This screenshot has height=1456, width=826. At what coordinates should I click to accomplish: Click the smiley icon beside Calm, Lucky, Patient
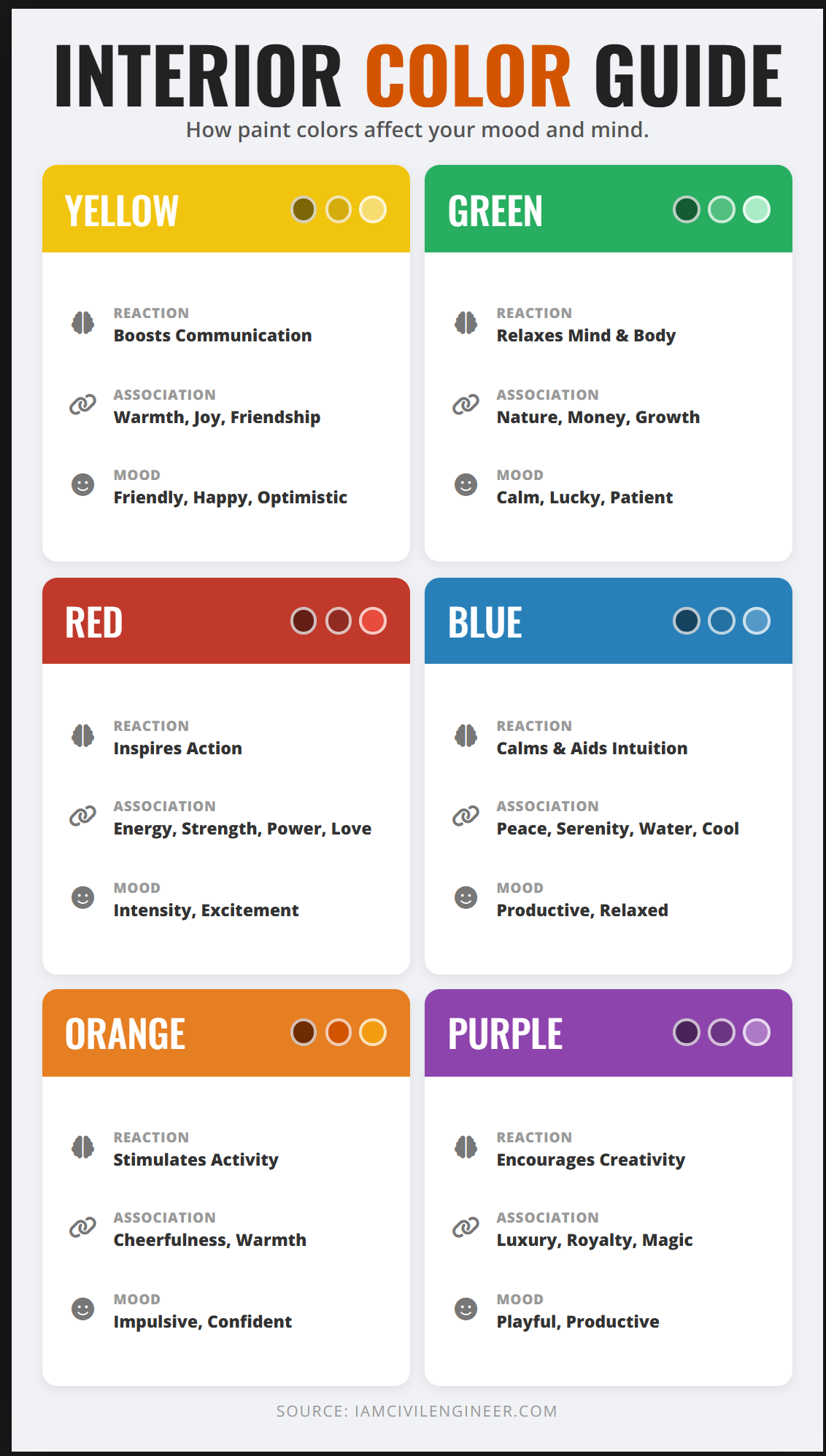pos(466,484)
